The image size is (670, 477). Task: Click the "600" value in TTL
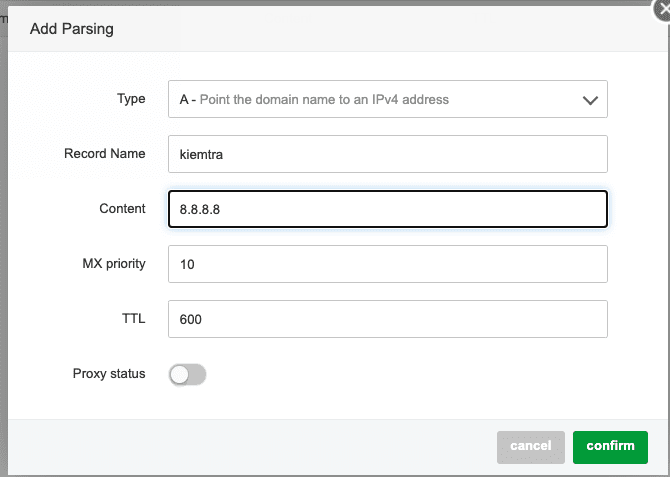point(190,320)
